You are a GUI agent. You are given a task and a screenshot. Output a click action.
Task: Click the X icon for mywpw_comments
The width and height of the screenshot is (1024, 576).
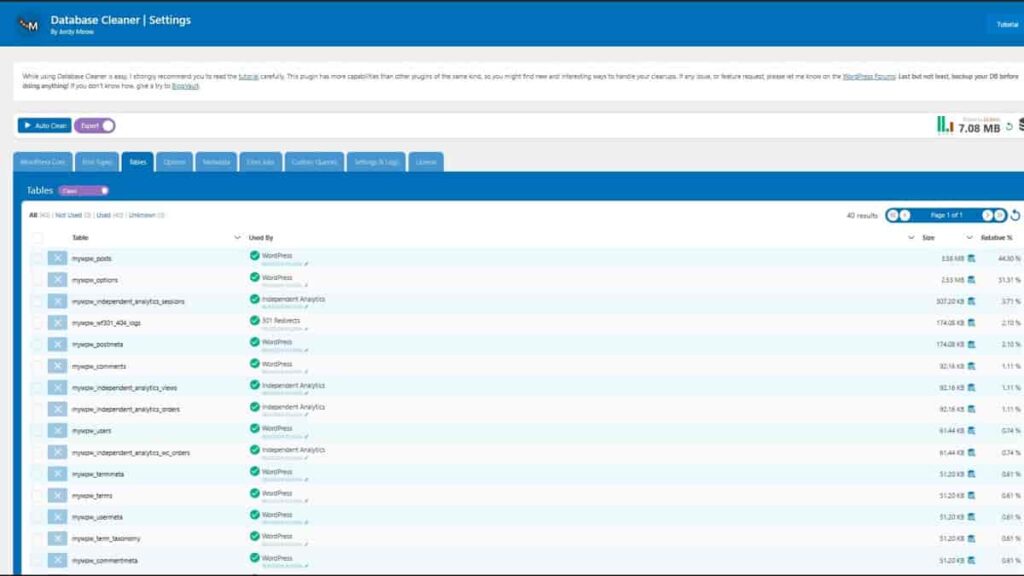57,366
